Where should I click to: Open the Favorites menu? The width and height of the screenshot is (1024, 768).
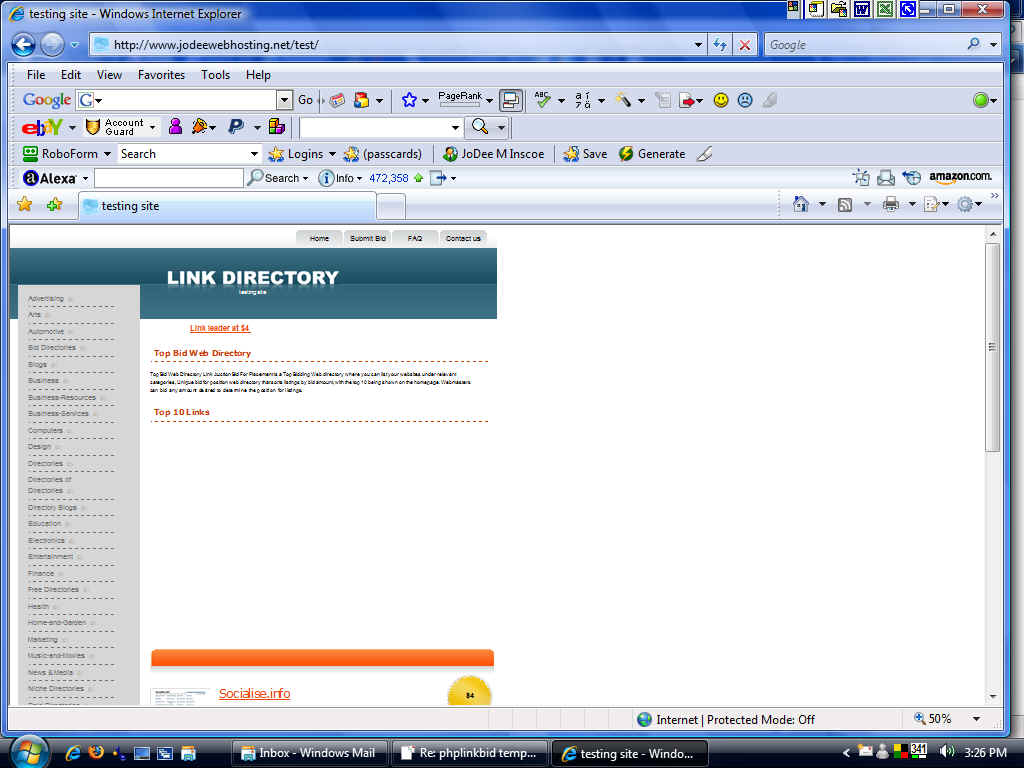(161, 75)
